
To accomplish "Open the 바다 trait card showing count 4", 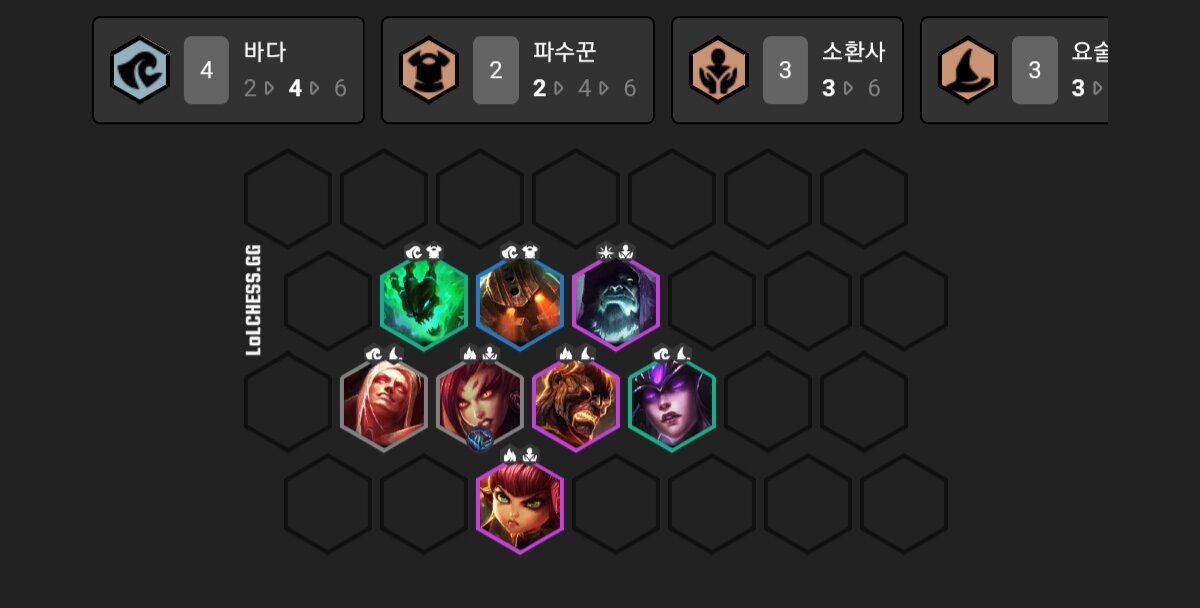I will point(228,70).
